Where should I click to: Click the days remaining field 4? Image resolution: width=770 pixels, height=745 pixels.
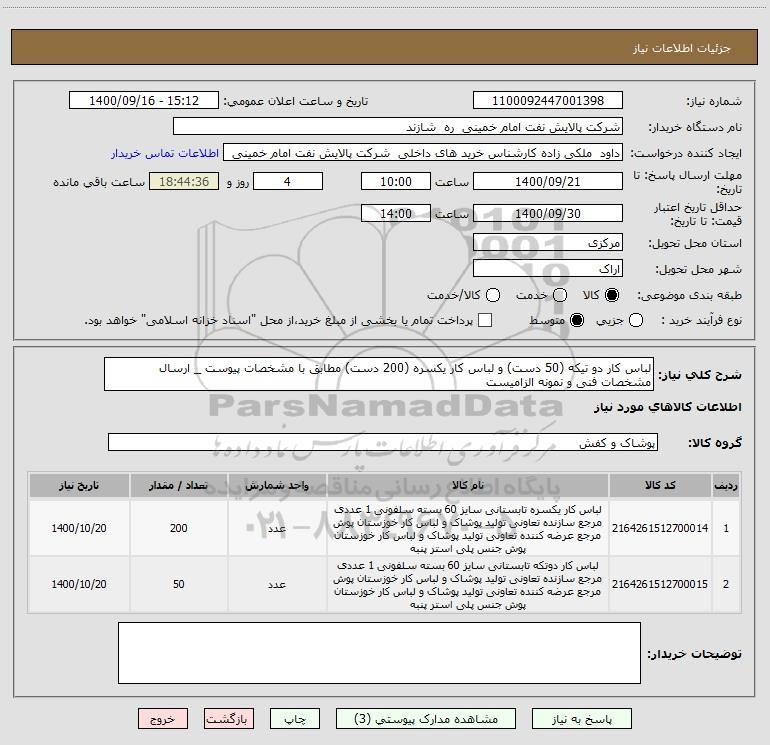click(288, 181)
